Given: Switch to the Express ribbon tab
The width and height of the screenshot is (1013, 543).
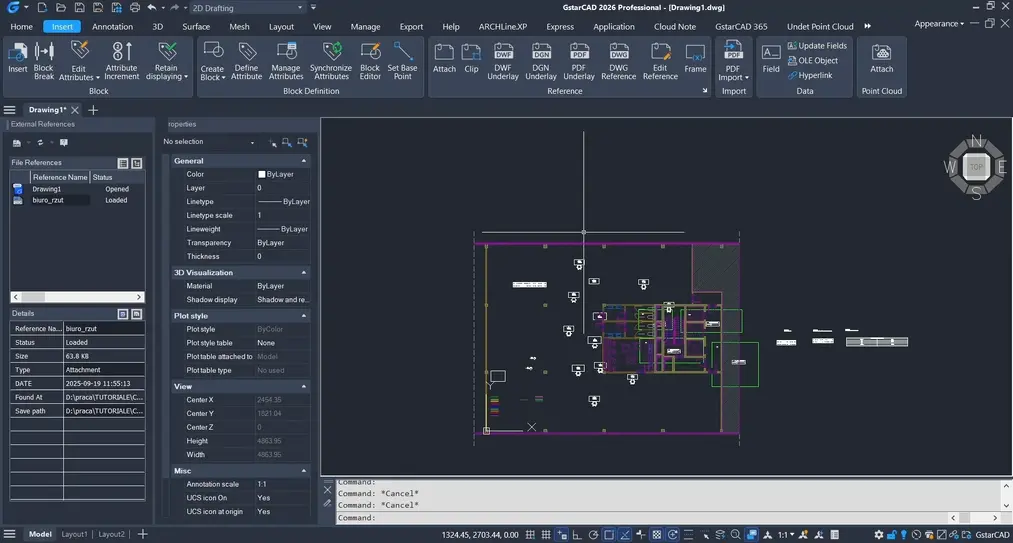Looking at the screenshot, I should [559, 27].
